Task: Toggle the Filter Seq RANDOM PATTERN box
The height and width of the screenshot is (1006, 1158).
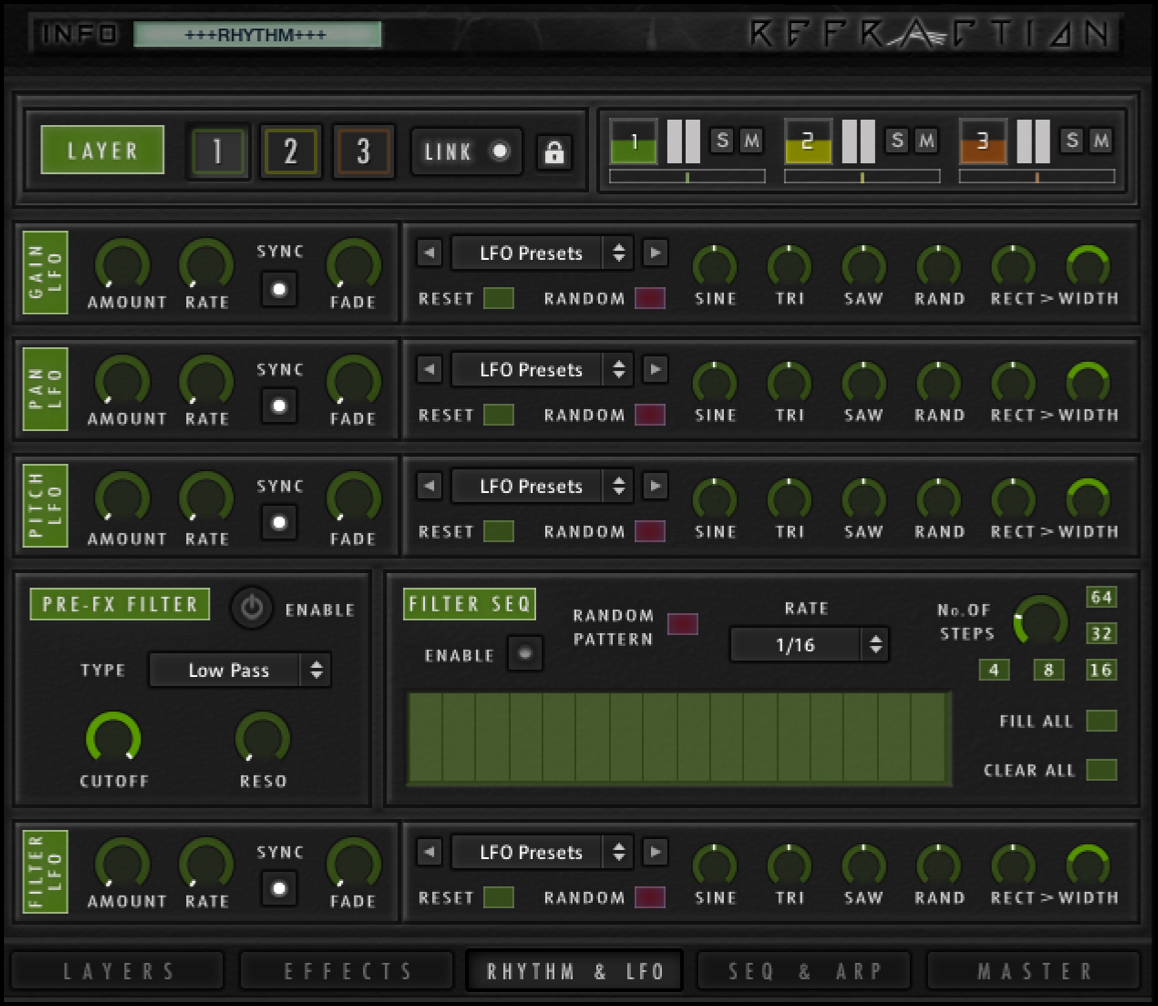Action: pyautogui.click(x=682, y=623)
